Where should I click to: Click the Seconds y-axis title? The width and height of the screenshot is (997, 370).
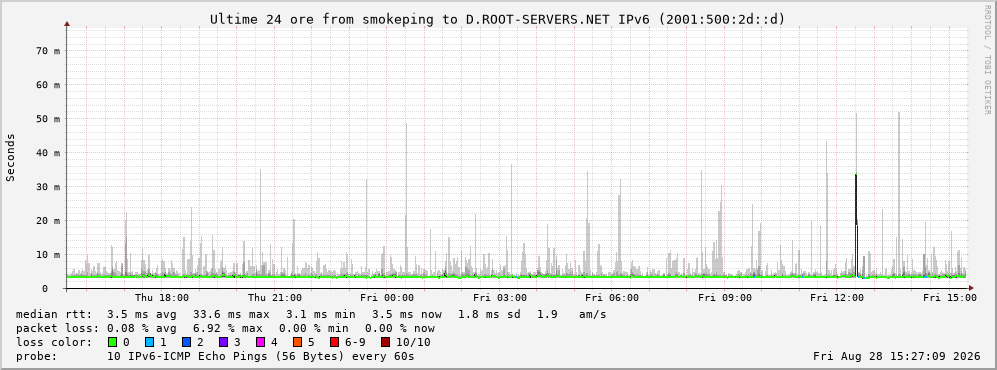point(11,158)
